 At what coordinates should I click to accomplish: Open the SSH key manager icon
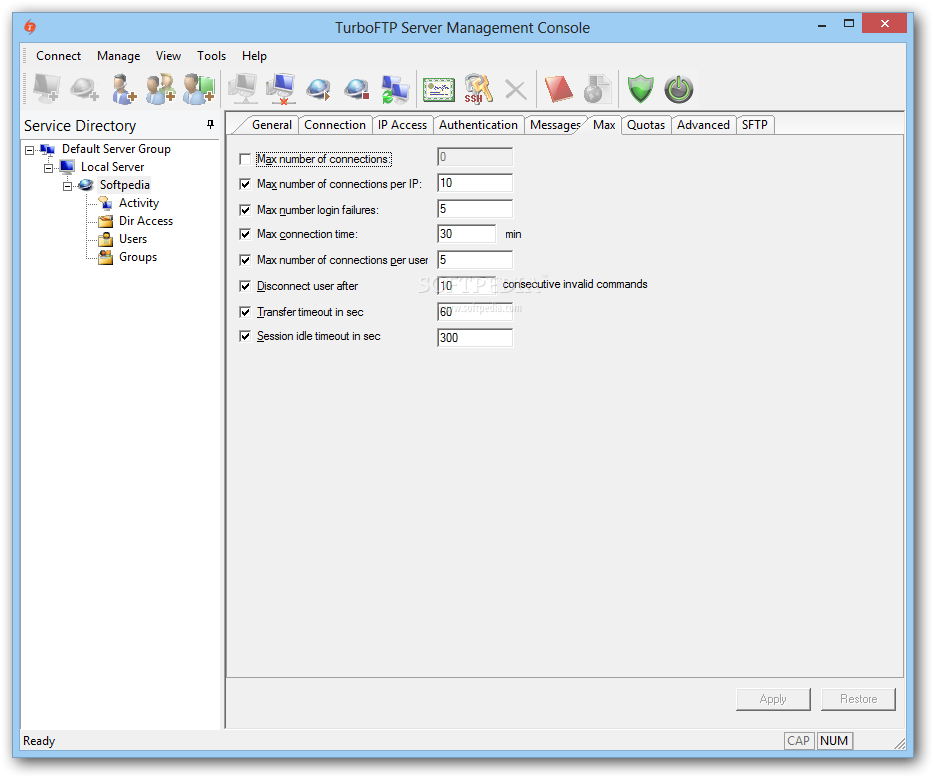click(478, 89)
